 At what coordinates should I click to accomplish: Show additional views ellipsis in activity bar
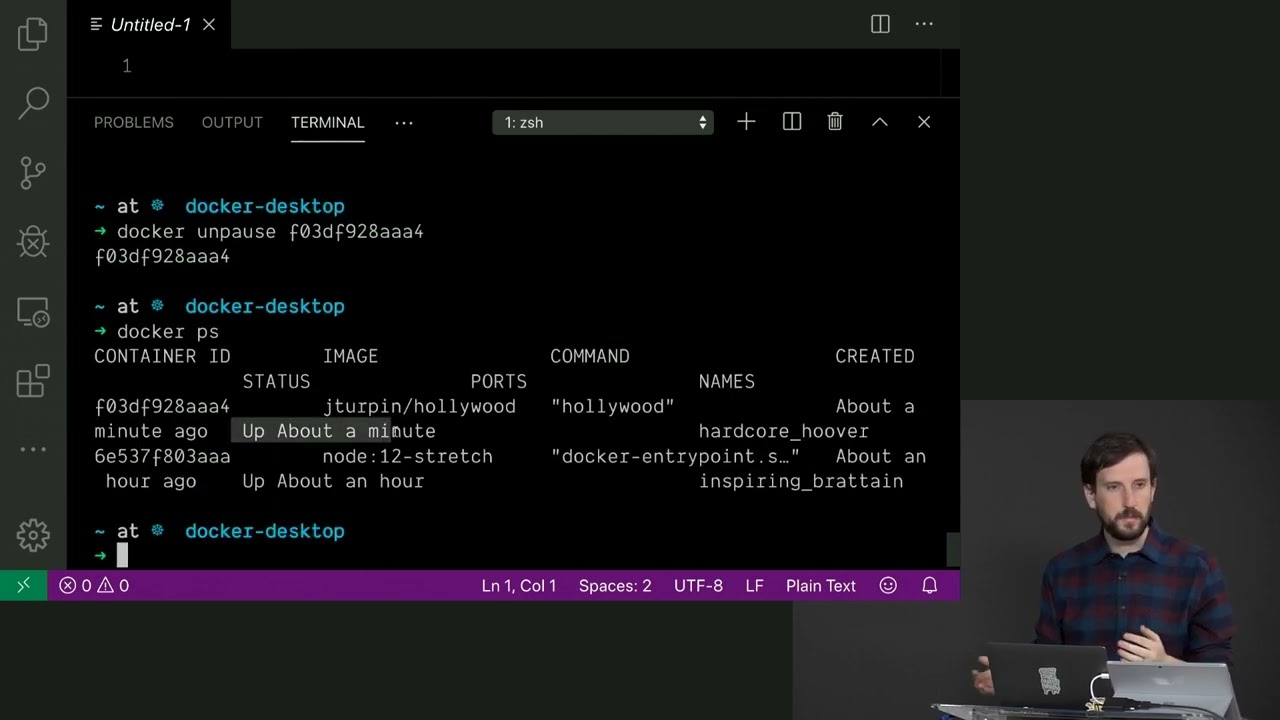(x=33, y=449)
